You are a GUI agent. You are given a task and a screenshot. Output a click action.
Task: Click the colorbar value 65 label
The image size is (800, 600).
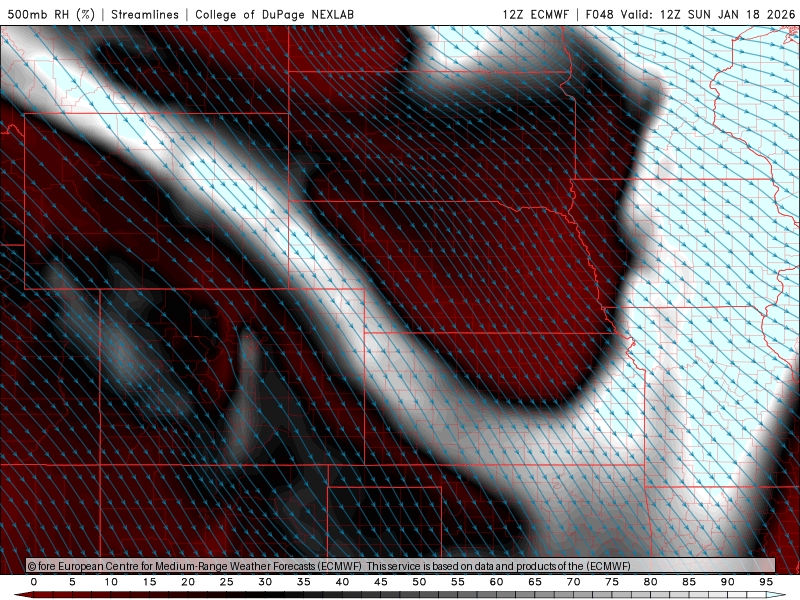click(x=535, y=582)
